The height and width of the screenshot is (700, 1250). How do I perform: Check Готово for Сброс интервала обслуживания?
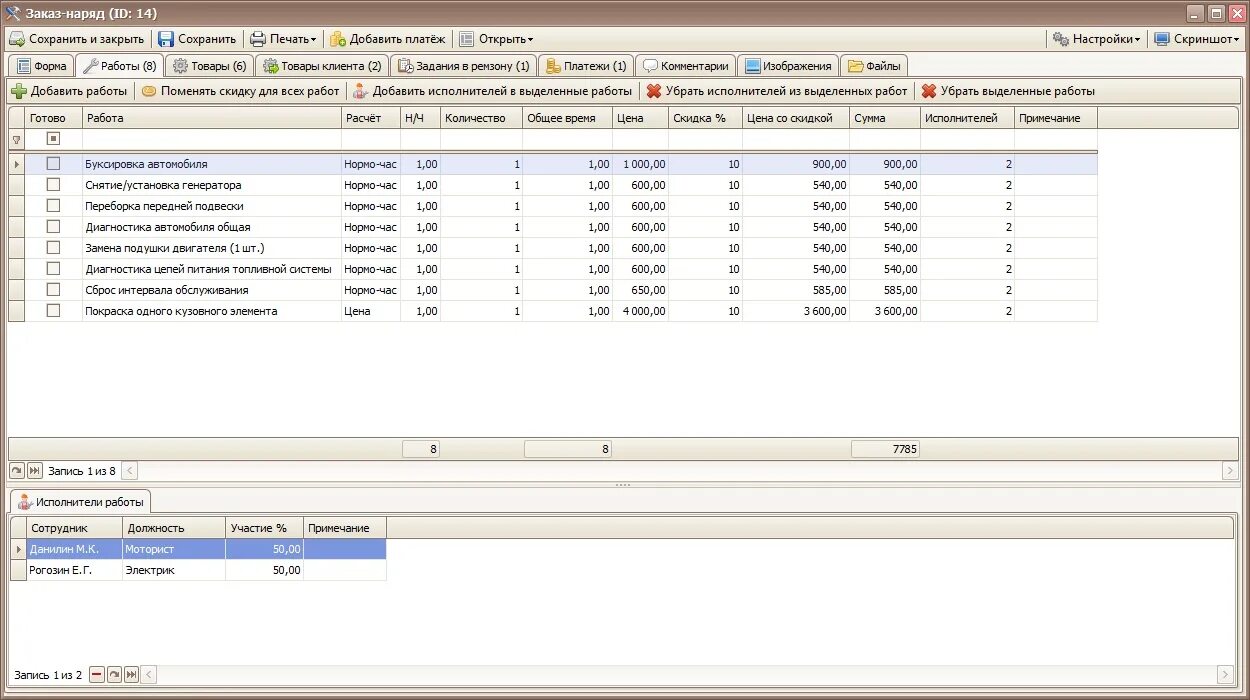(54, 289)
